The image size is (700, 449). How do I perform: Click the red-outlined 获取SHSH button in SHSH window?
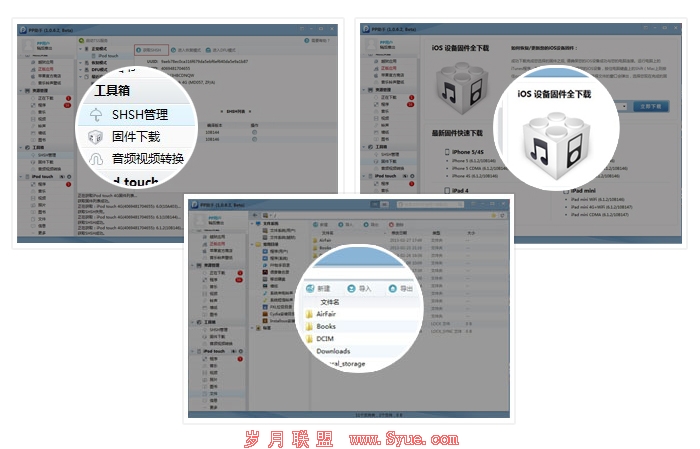(x=151, y=50)
